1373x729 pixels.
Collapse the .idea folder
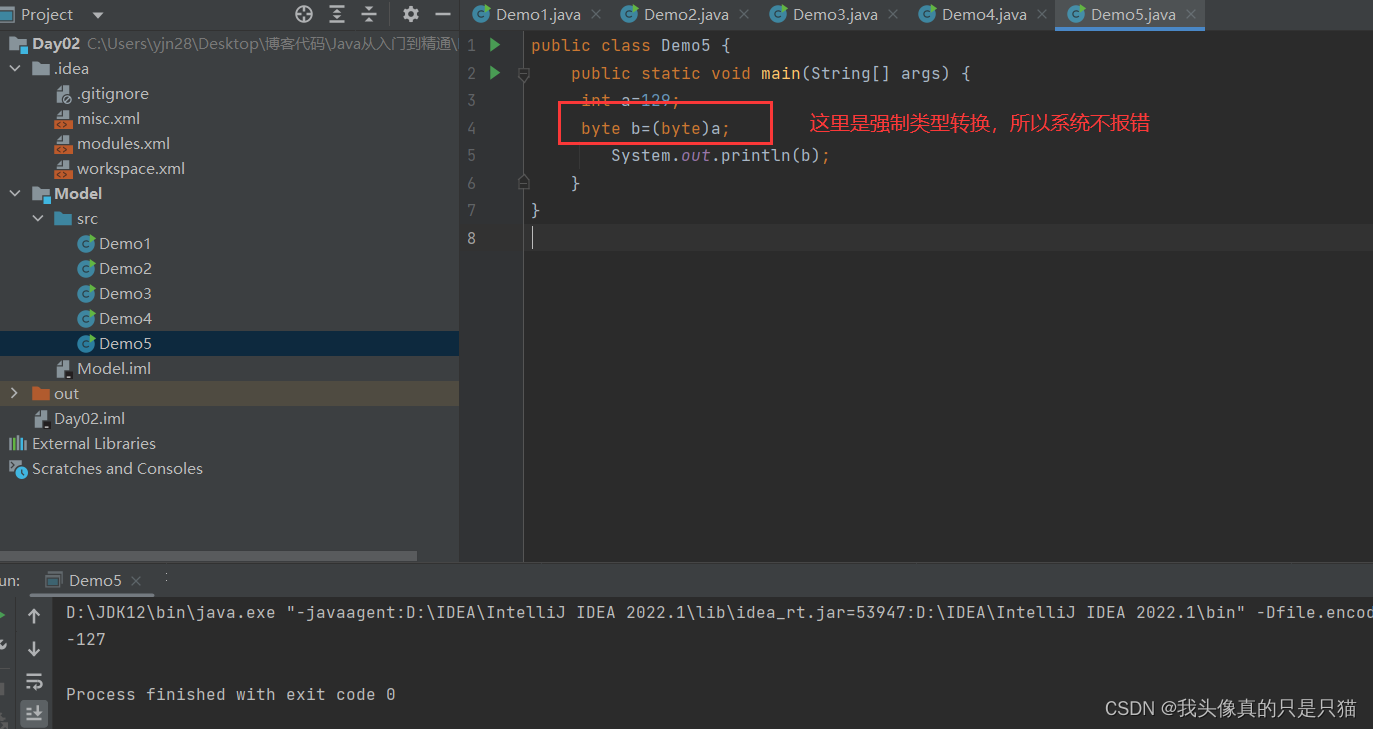(15, 68)
